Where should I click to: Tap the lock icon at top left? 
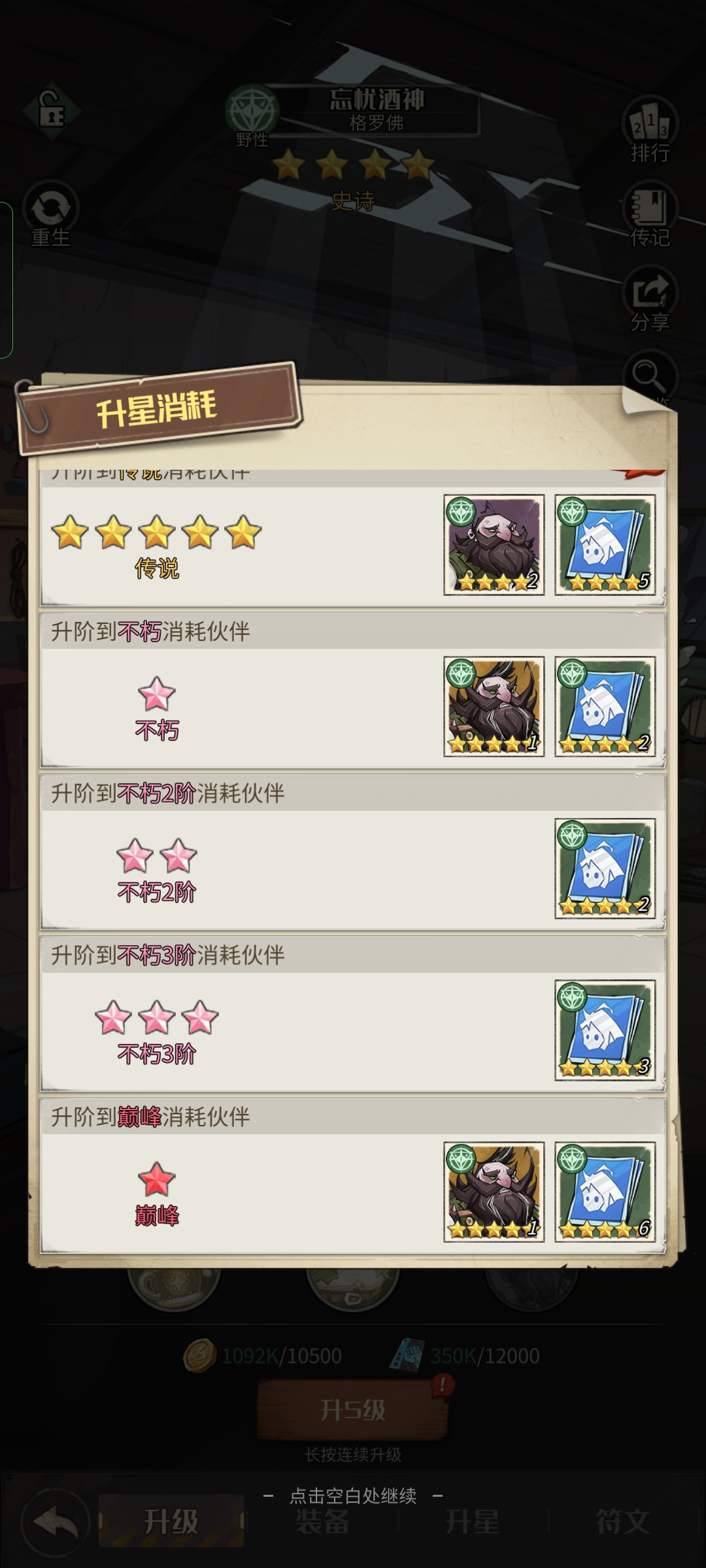click(x=52, y=112)
